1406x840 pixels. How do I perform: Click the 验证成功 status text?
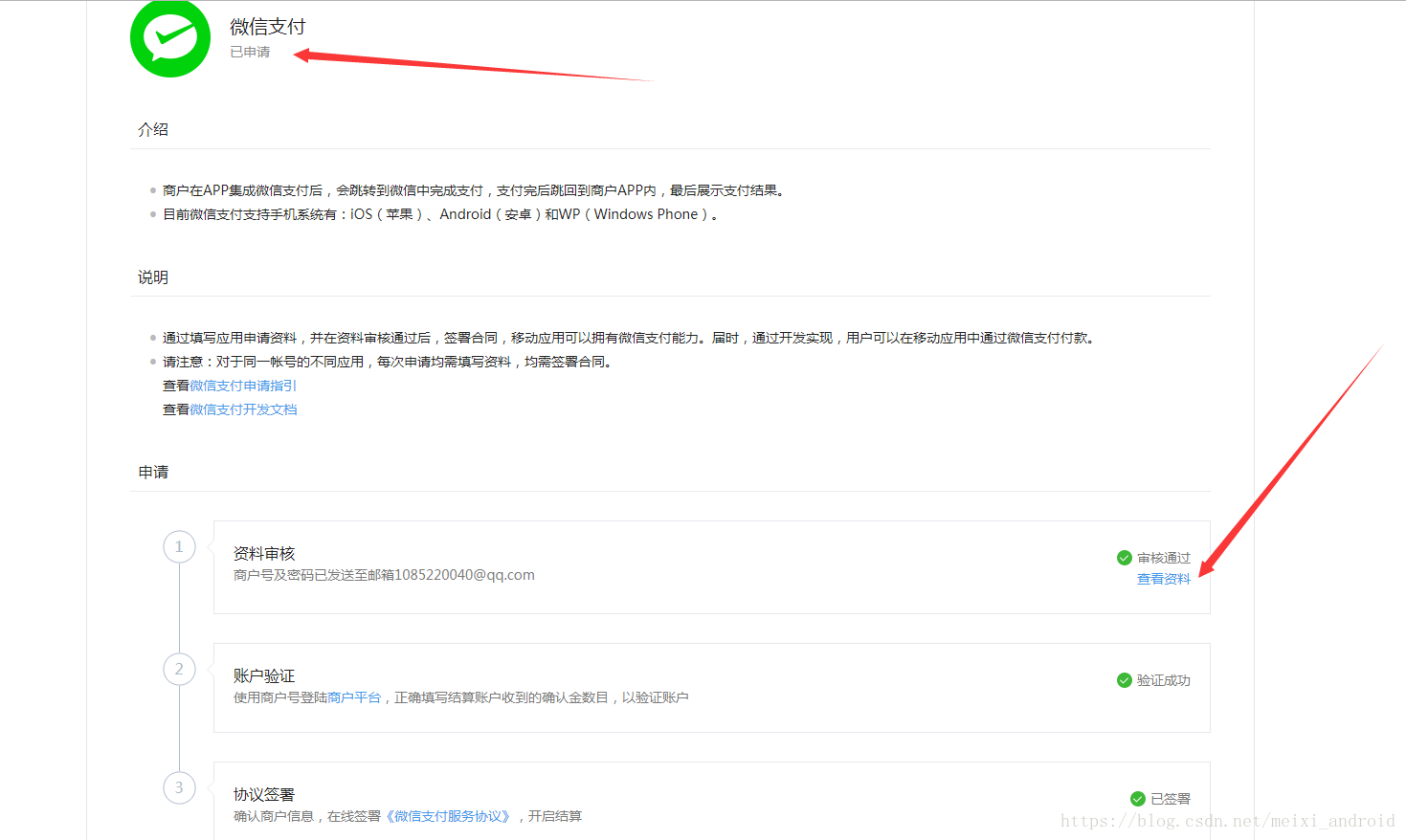[1164, 680]
